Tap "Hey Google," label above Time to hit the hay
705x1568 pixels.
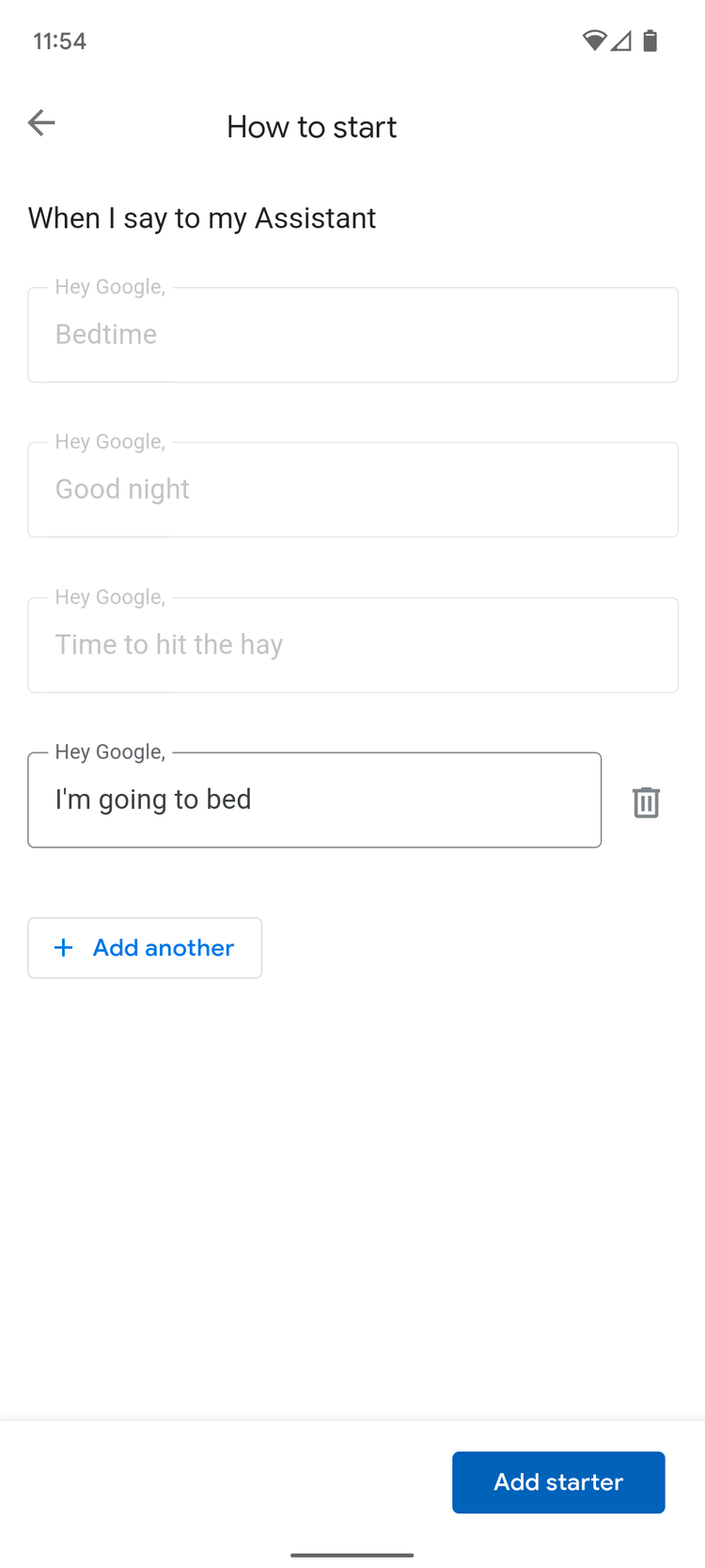coord(110,597)
